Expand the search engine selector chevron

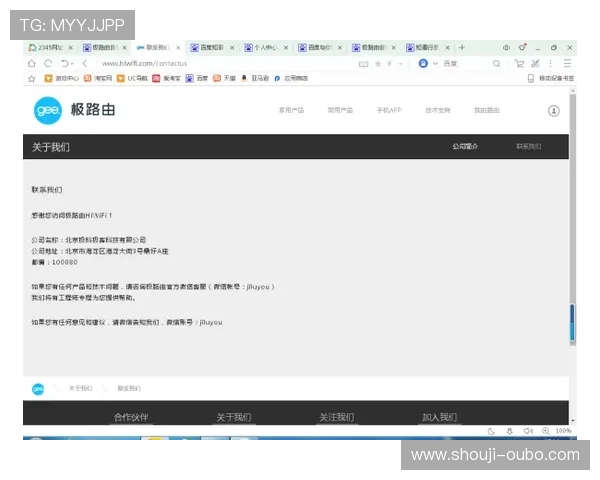[x=435, y=64]
